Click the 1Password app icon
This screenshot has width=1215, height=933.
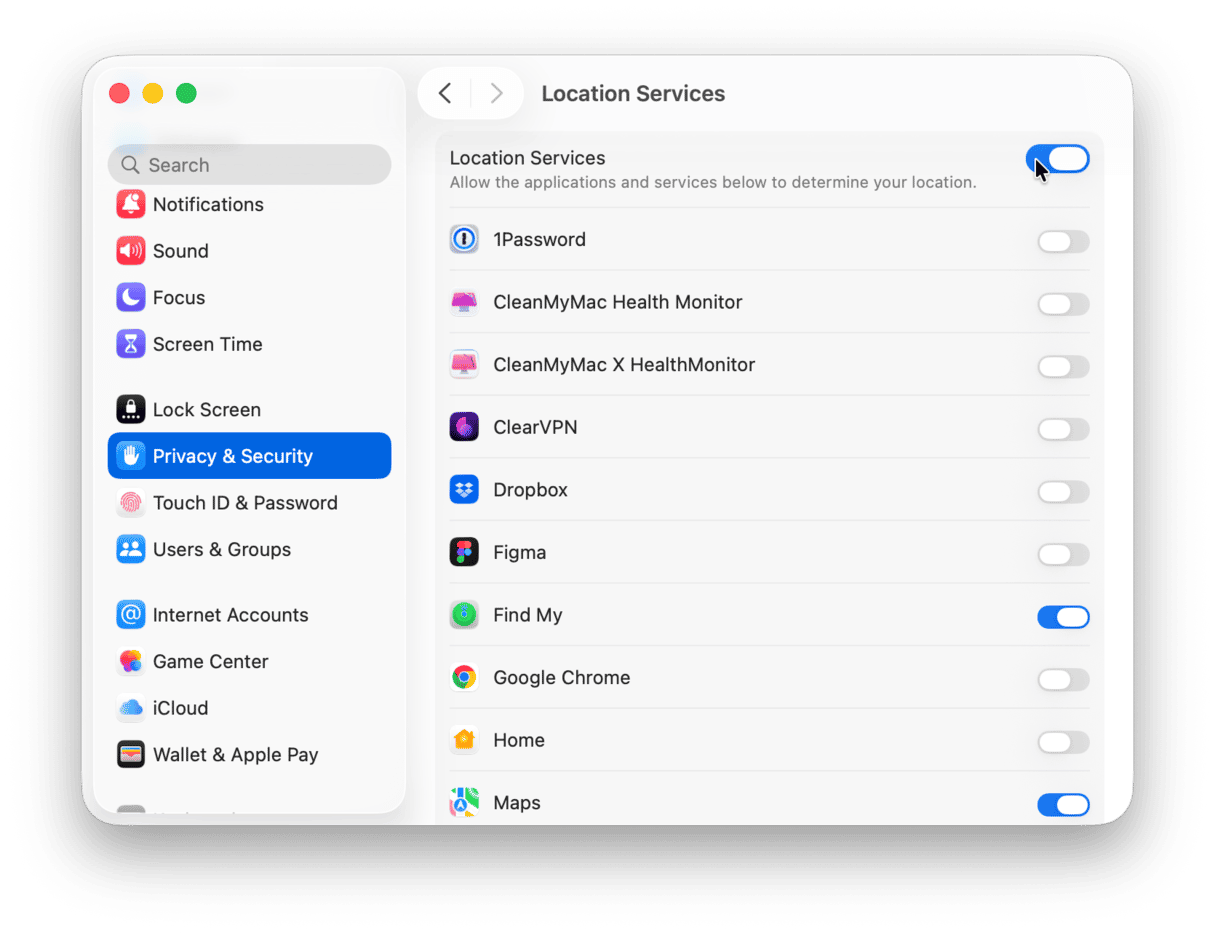click(x=464, y=240)
